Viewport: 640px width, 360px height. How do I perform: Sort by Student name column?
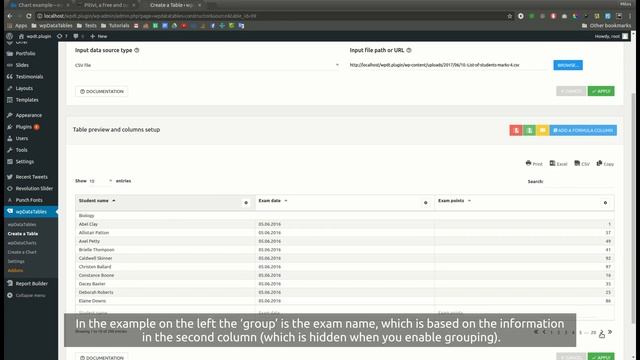click(x=97, y=201)
